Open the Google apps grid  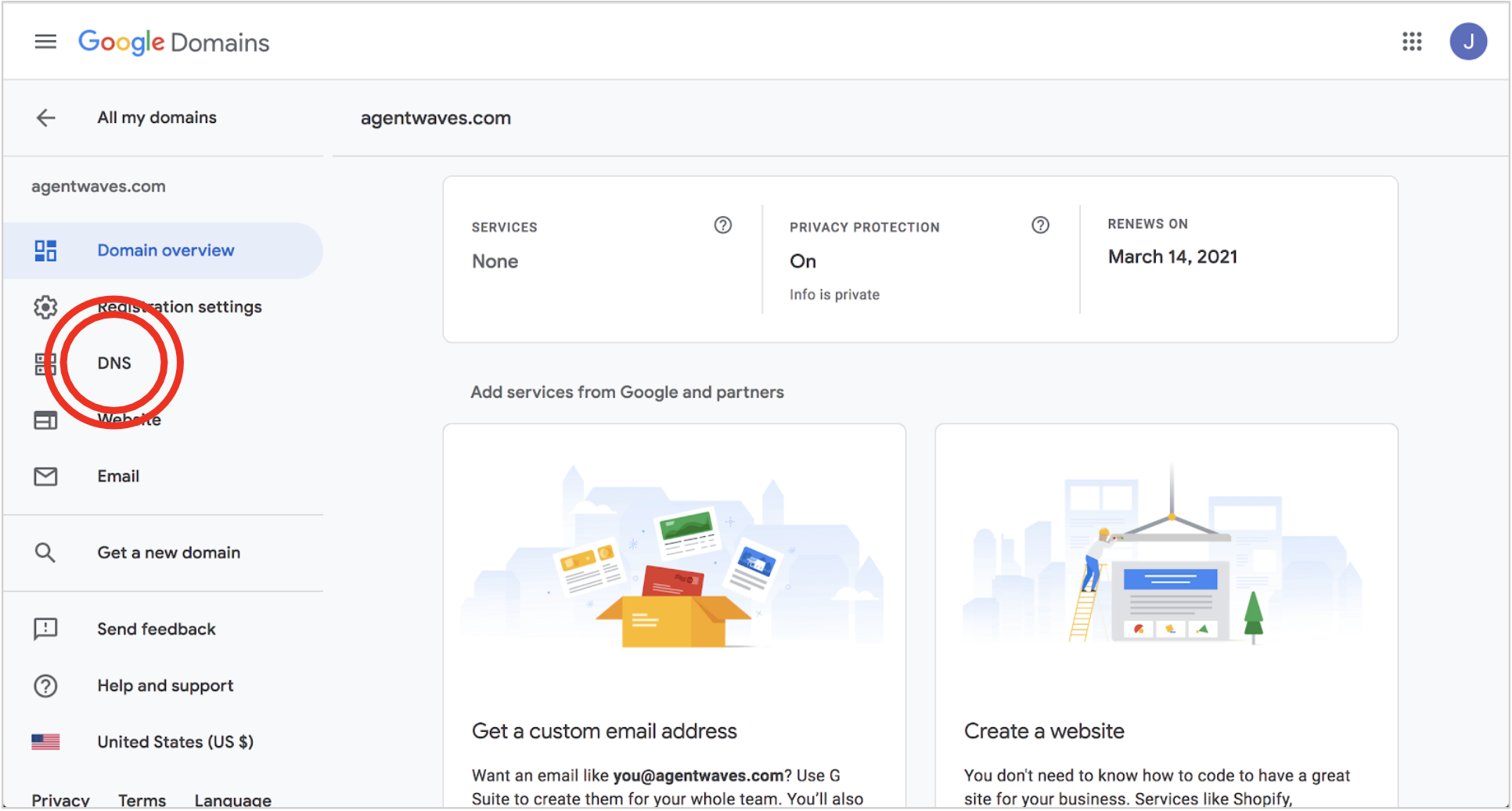coord(1412,41)
